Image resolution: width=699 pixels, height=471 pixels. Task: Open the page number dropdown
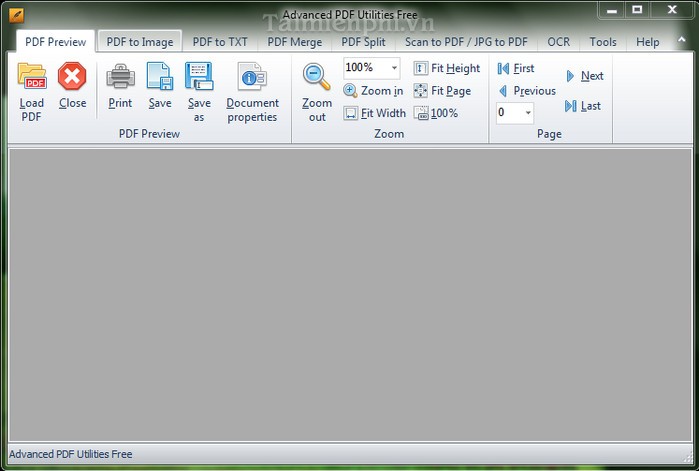coord(528,112)
